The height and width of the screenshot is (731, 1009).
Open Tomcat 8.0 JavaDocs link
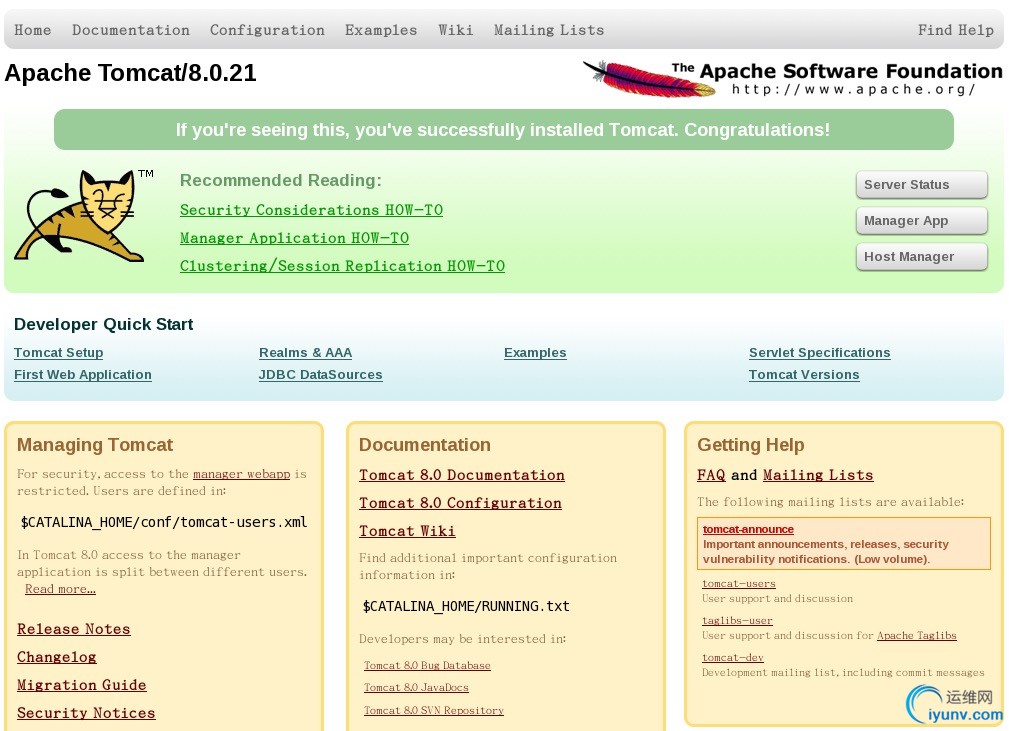(x=416, y=687)
